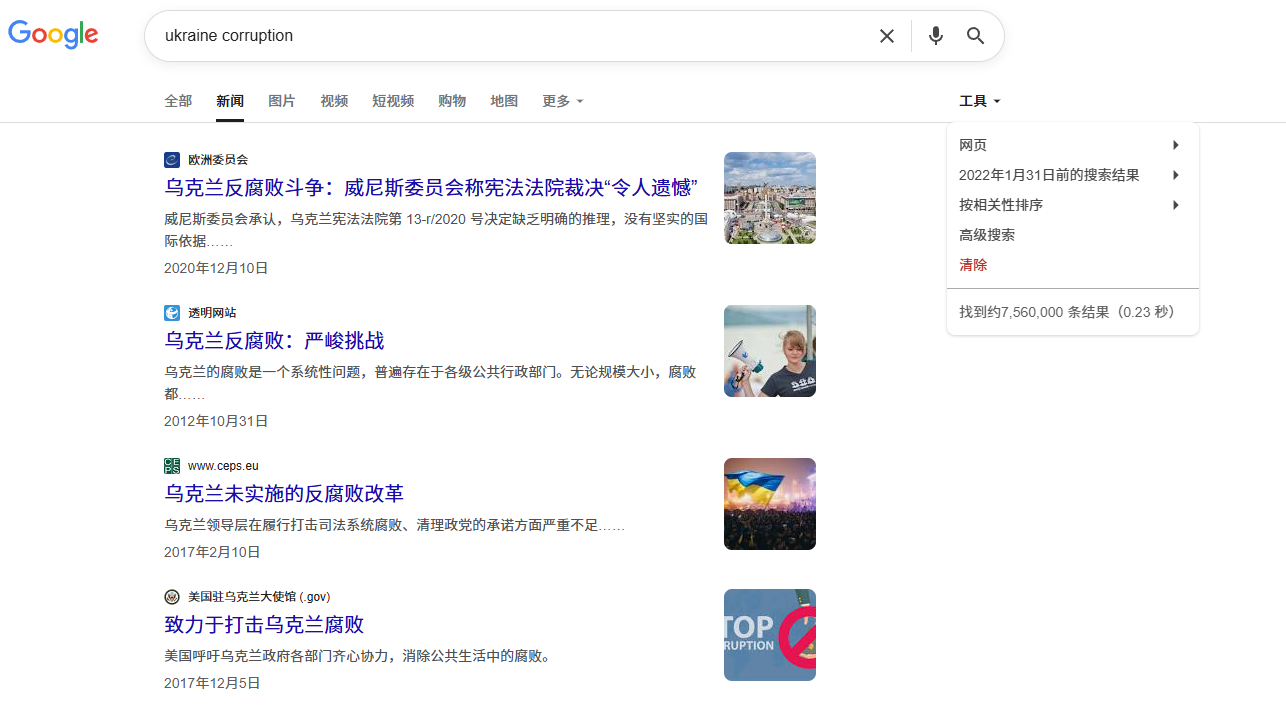Click the magnifying glass search icon
Image resolution: width=1286 pixels, height=713 pixels.
(976, 36)
